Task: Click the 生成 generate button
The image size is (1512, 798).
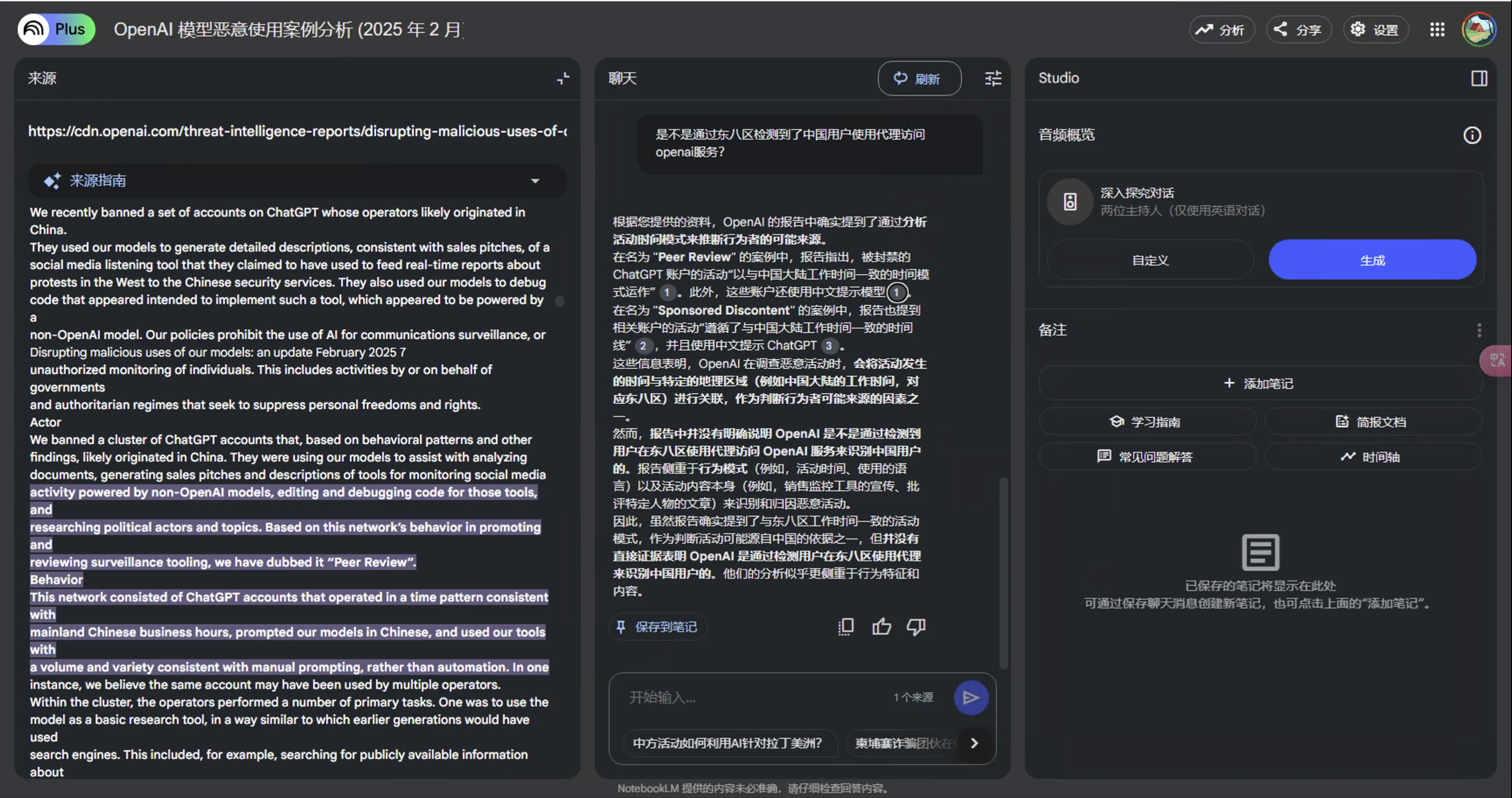Action: (x=1372, y=260)
